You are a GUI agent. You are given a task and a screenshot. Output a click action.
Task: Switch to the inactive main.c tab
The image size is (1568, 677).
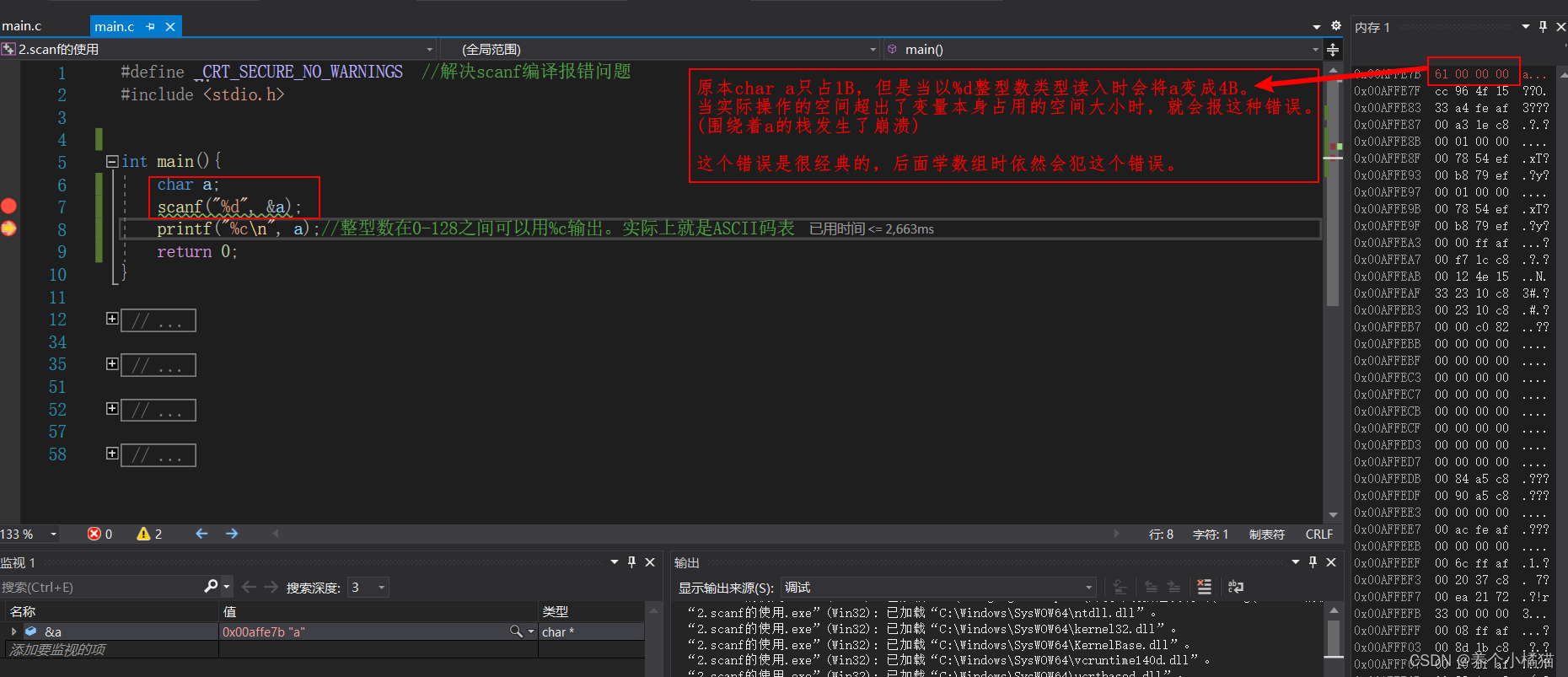(x=22, y=26)
